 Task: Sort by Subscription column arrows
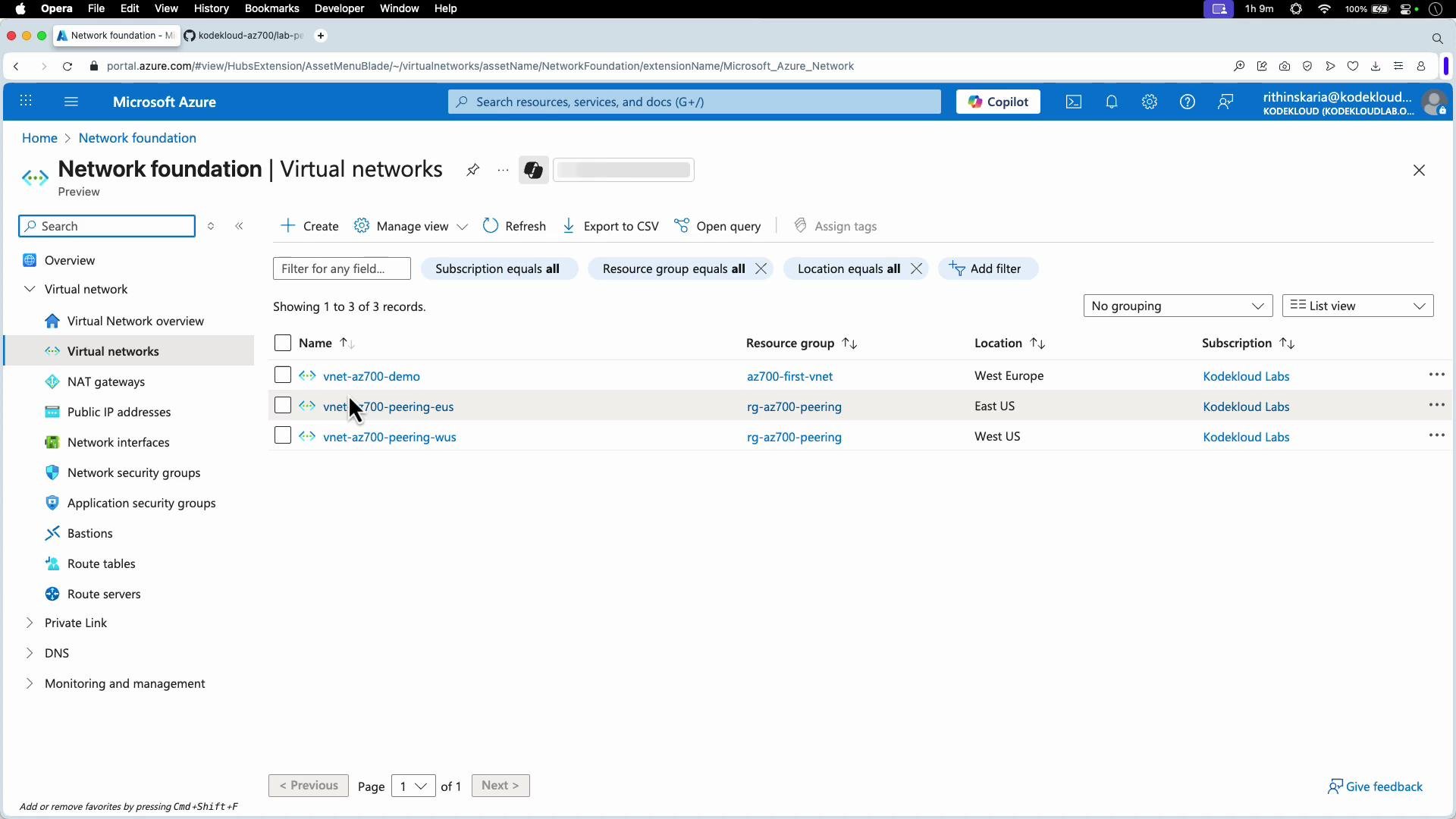[x=1287, y=343]
